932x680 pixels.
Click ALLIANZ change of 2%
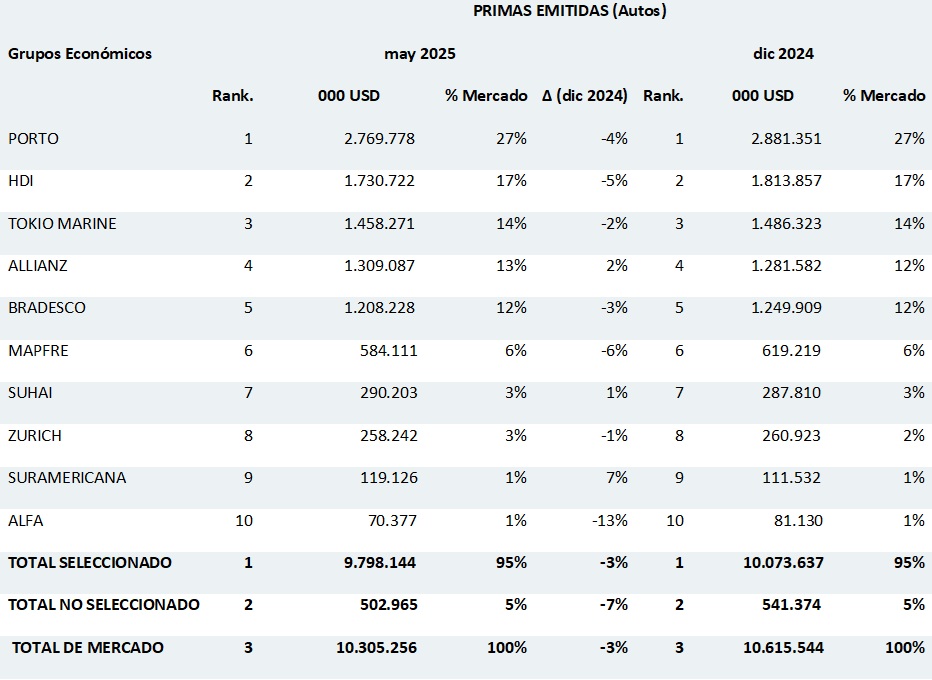617,265
